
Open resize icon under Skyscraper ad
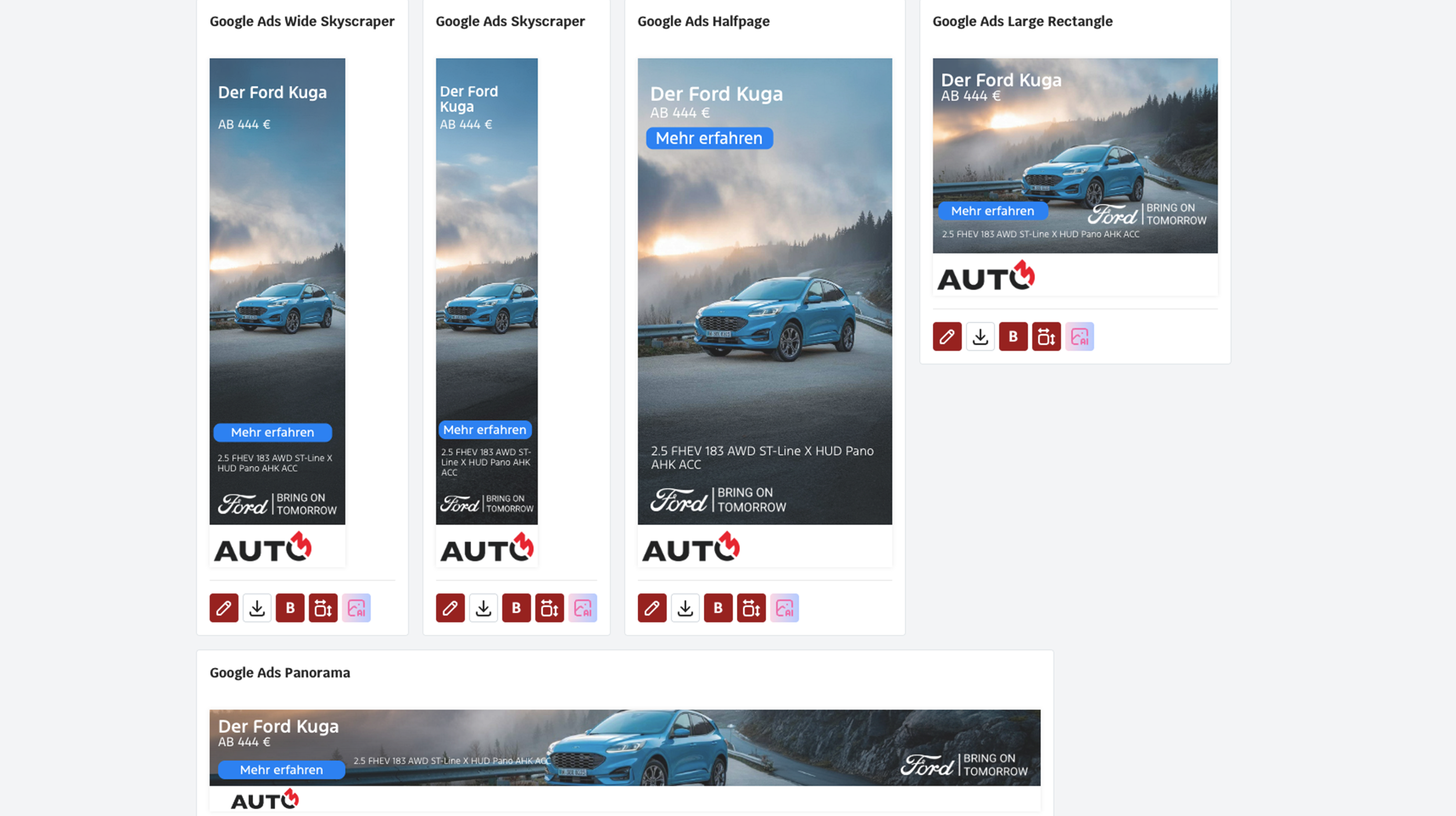(x=549, y=608)
